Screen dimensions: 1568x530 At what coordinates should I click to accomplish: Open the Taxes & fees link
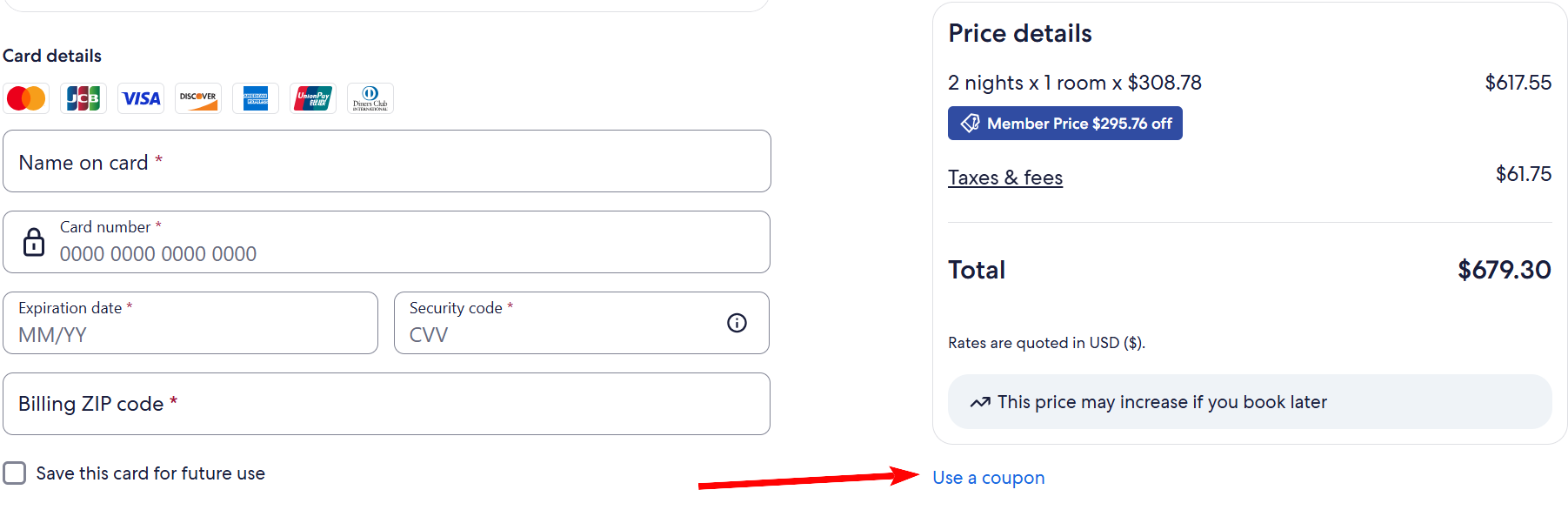click(1005, 178)
